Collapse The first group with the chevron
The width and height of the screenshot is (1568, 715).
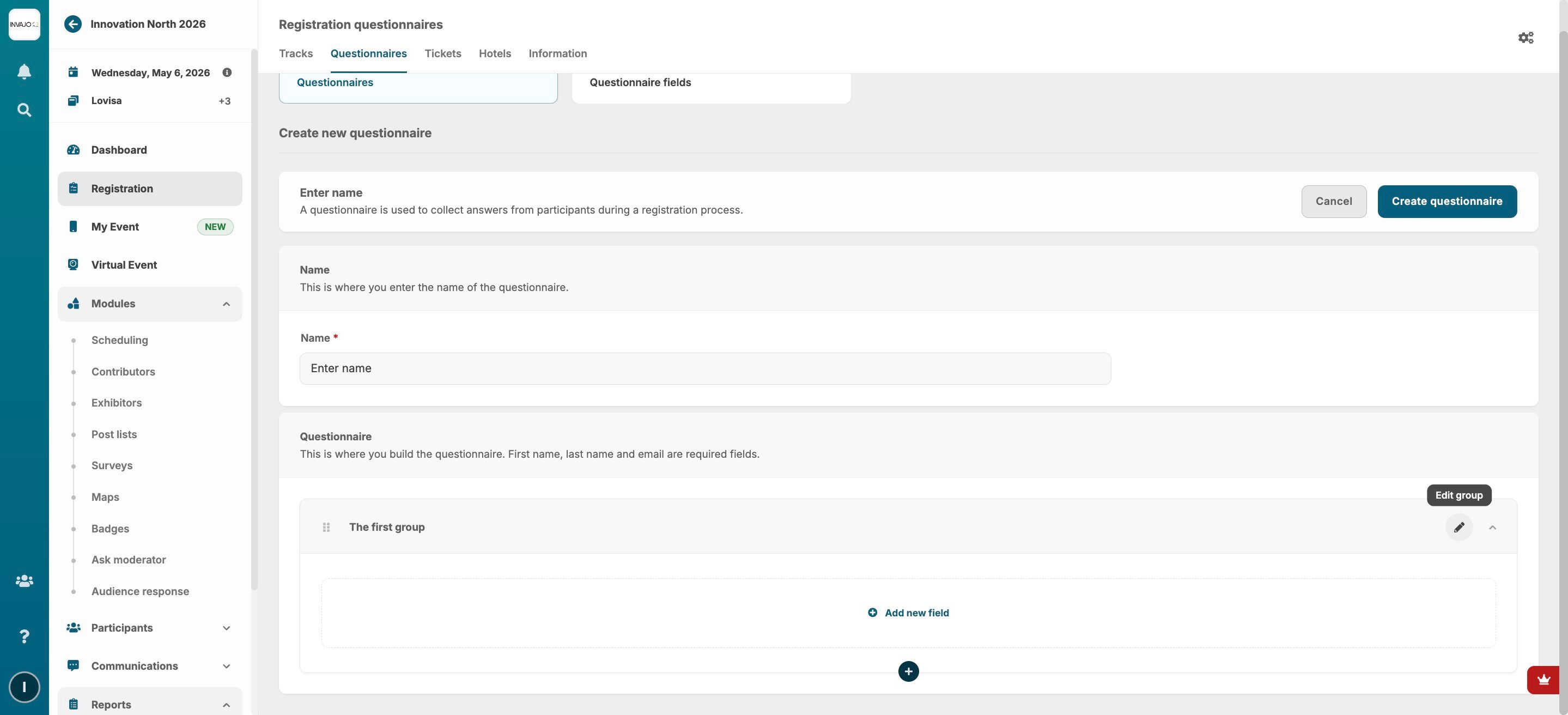(1492, 528)
